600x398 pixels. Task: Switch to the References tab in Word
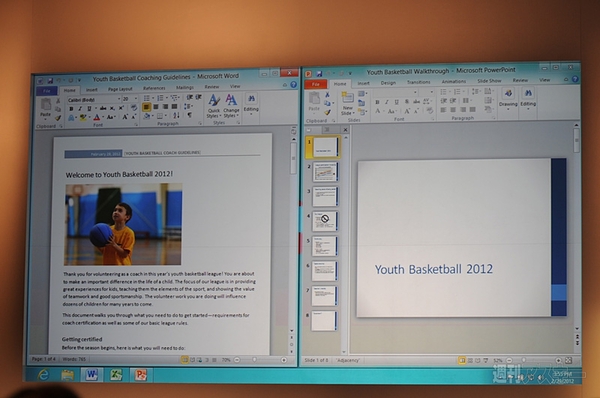[x=154, y=88]
